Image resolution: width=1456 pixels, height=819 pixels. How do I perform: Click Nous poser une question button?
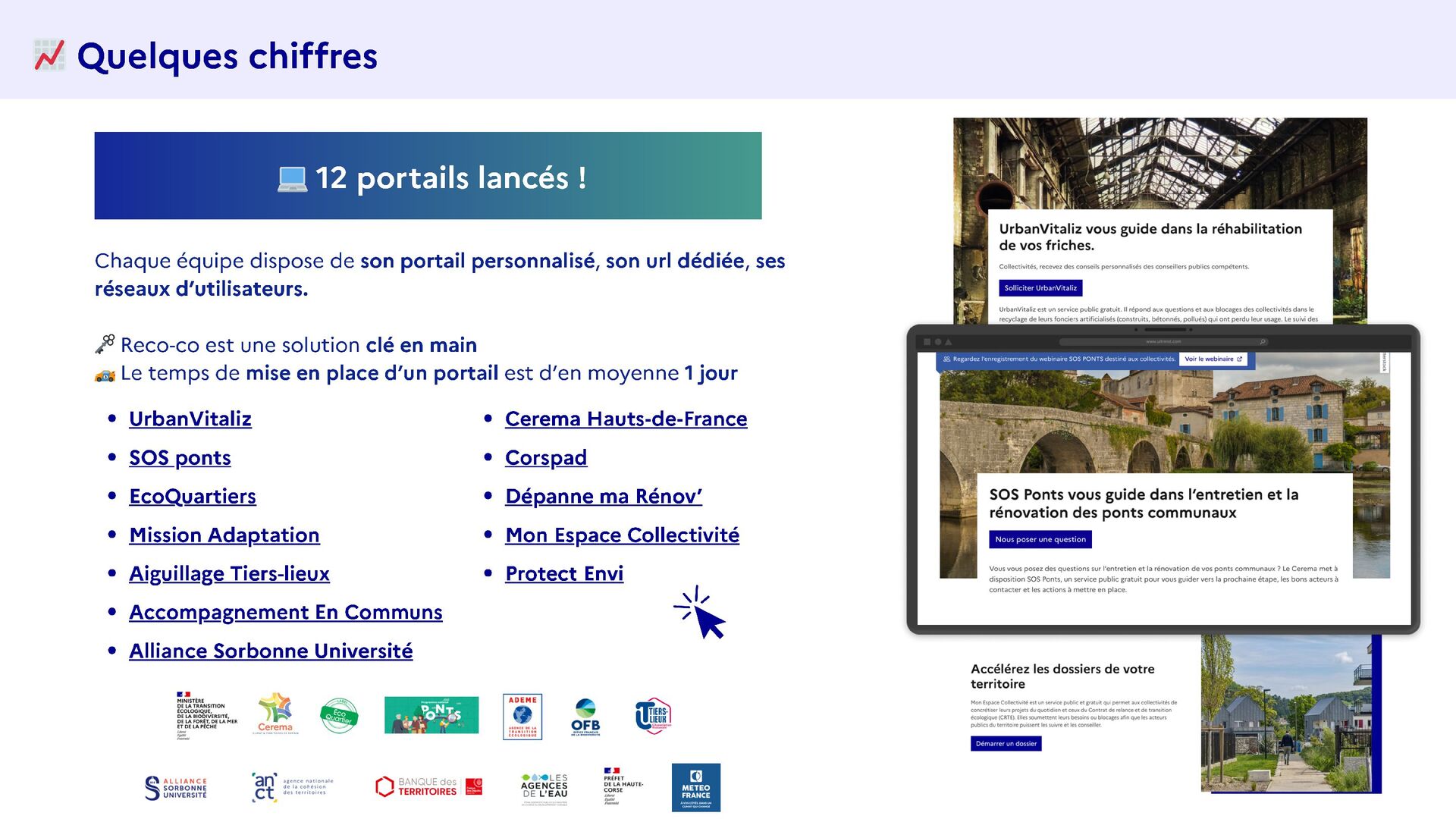coord(1040,539)
